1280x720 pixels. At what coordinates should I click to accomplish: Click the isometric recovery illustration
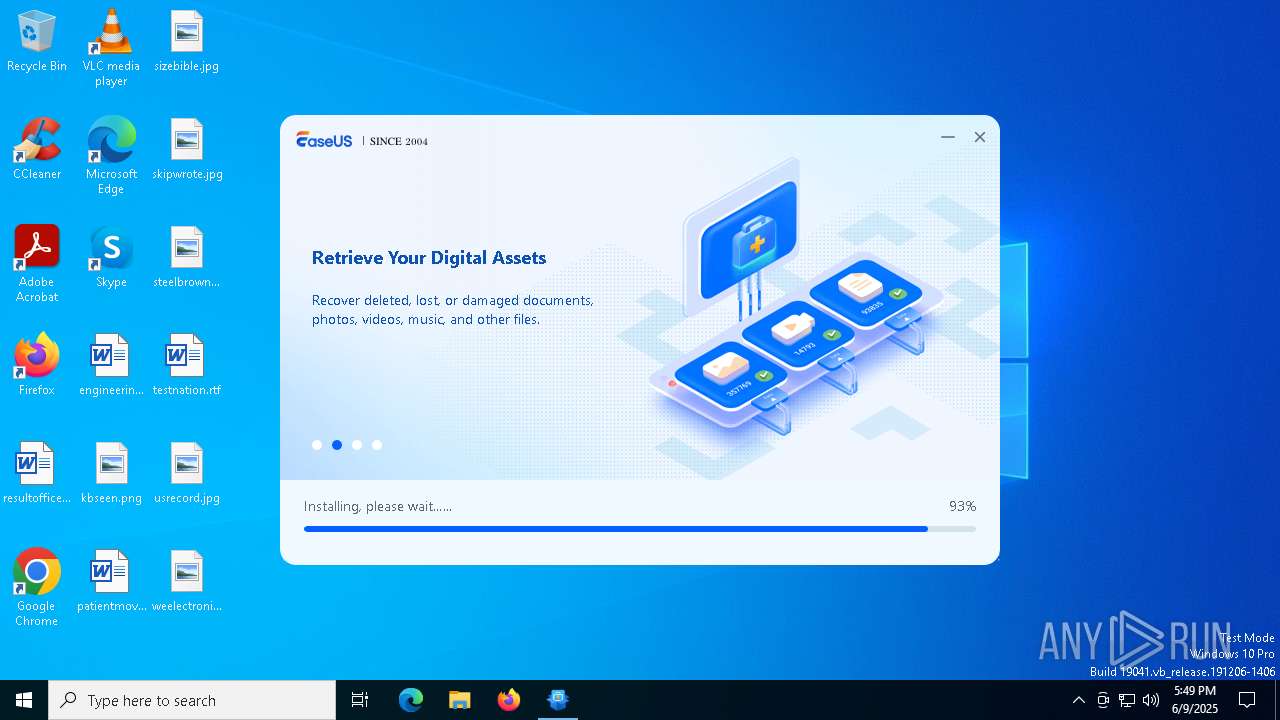tap(796, 296)
